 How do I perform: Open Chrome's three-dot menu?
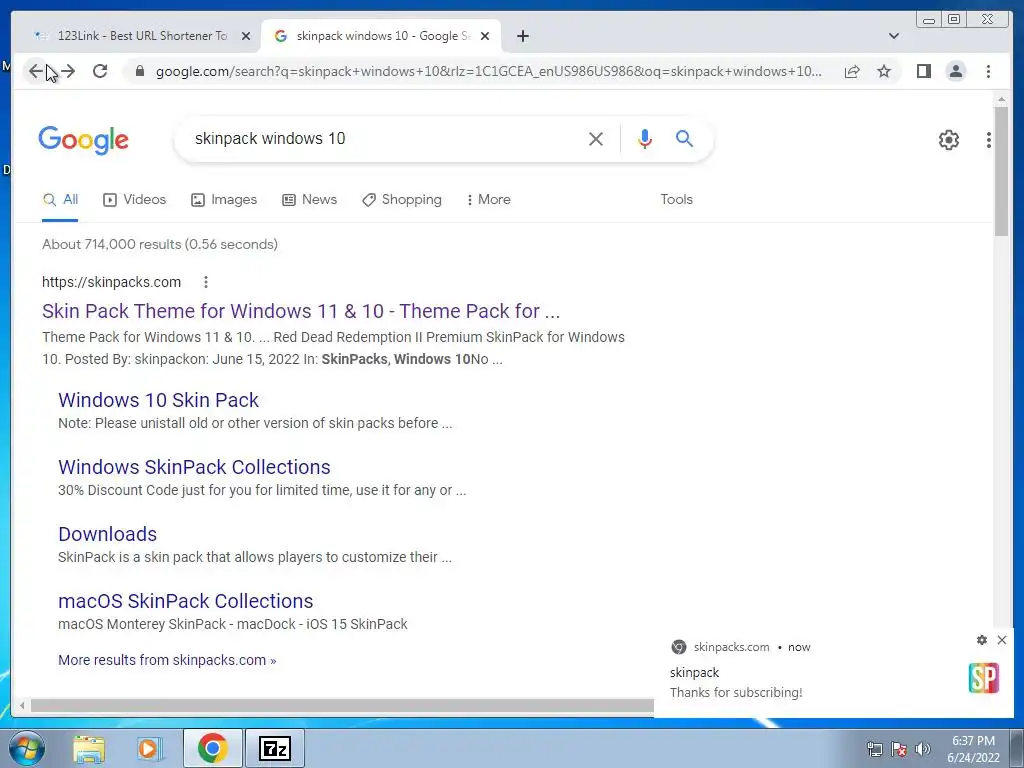pos(988,71)
